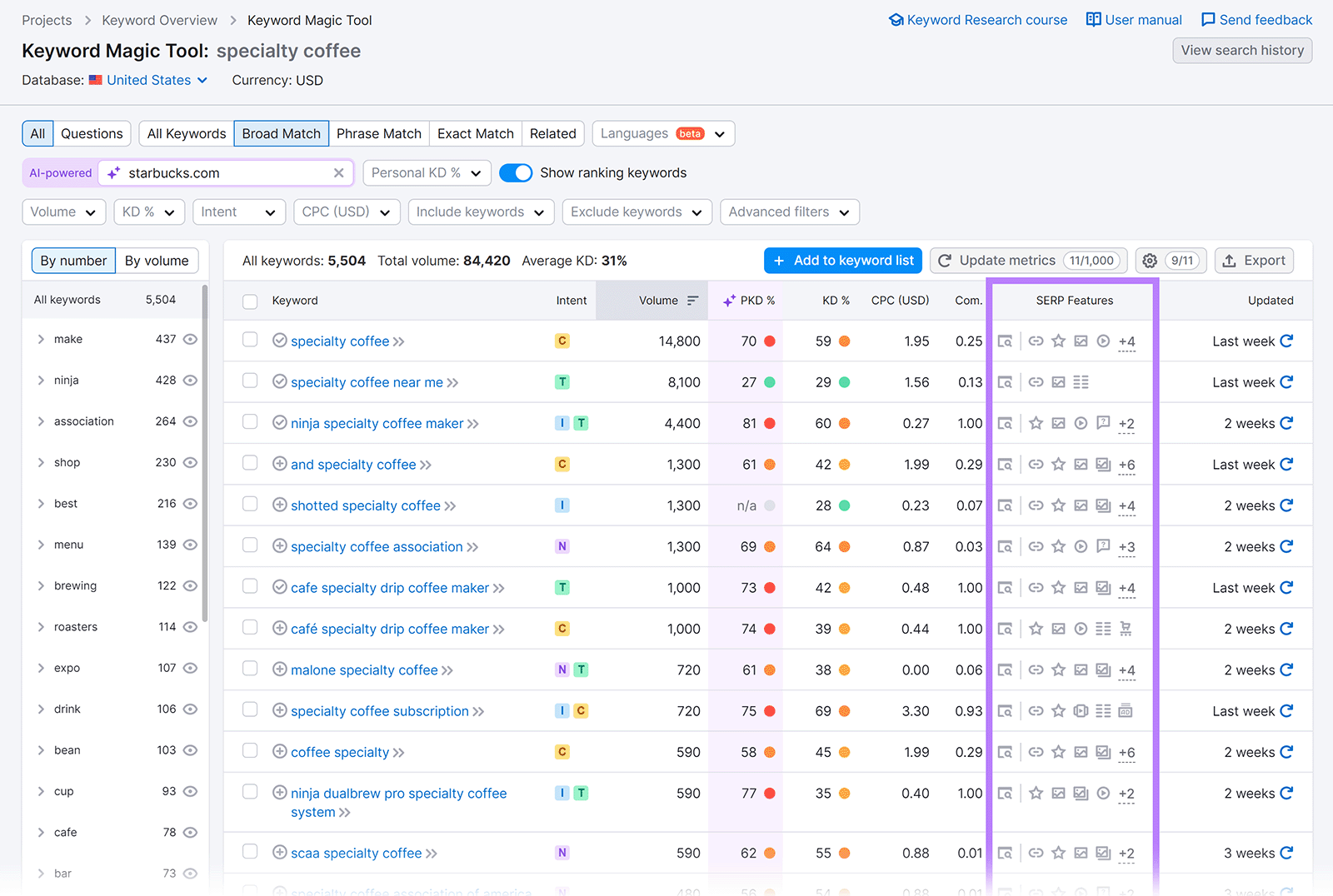Click the Volume column sort icon

694,301
